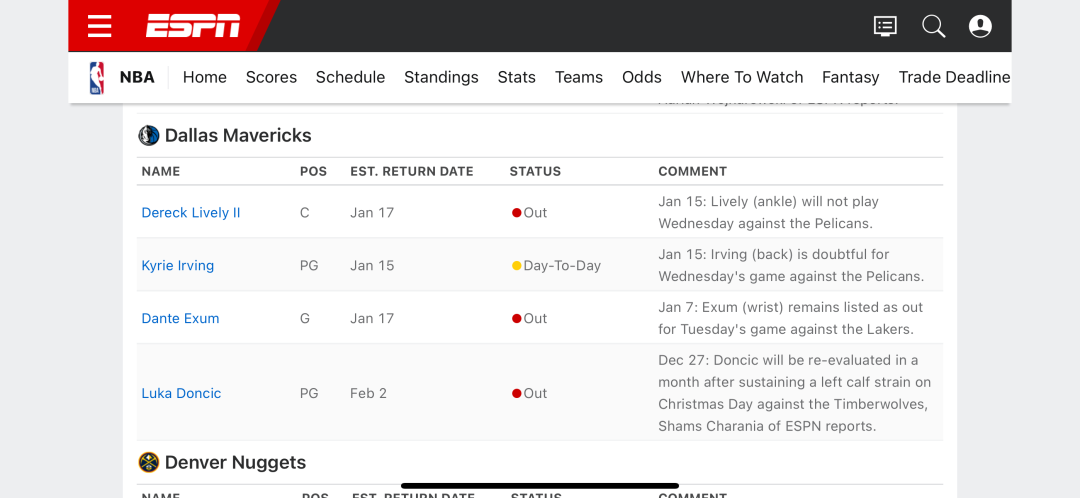Open Dereck Lively II player page
1080x498 pixels.
pos(191,212)
